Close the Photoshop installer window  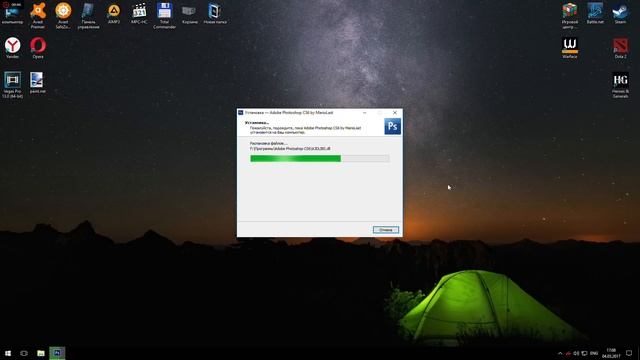pyautogui.click(x=395, y=113)
